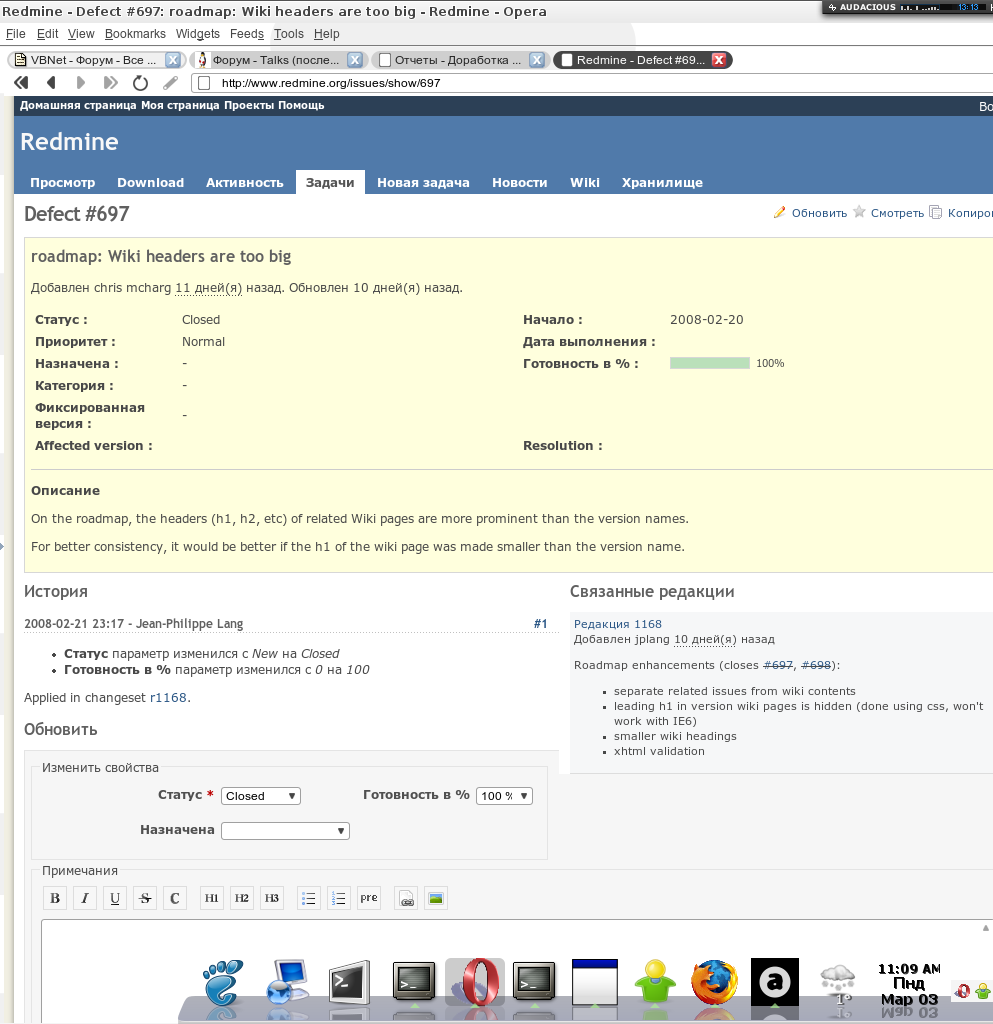Open the Wiki tab

tap(585, 183)
